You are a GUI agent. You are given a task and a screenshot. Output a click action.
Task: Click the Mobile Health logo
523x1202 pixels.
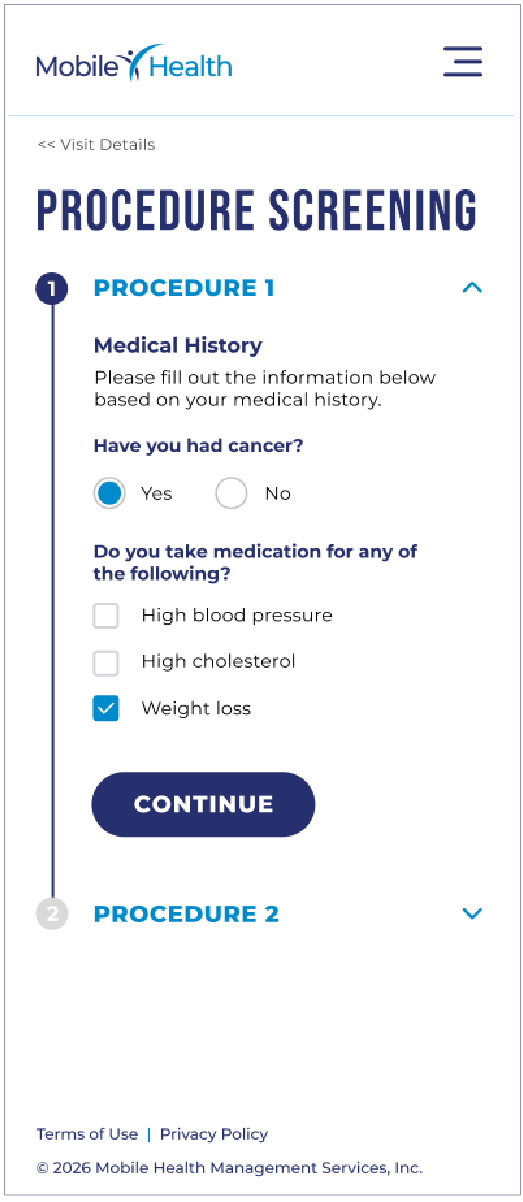(x=134, y=63)
